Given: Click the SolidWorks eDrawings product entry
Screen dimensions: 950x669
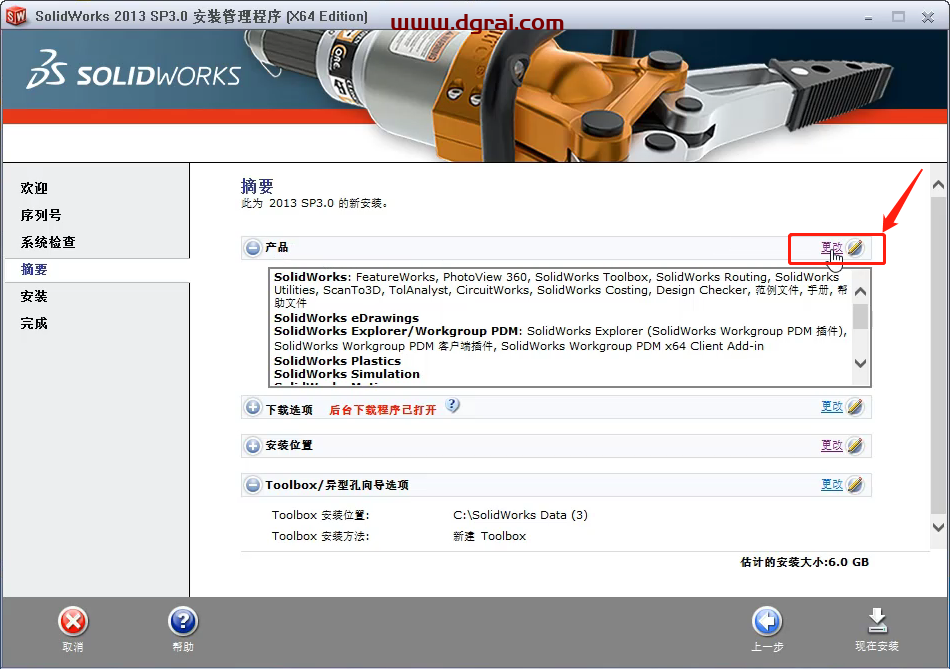Looking at the screenshot, I should point(346,318).
